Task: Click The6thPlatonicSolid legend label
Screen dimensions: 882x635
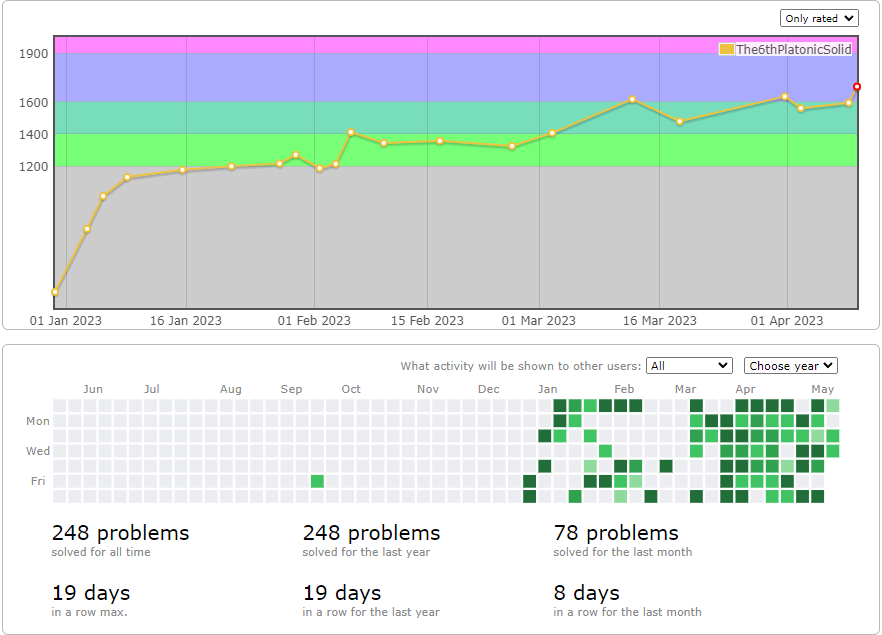Action: click(x=793, y=49)
